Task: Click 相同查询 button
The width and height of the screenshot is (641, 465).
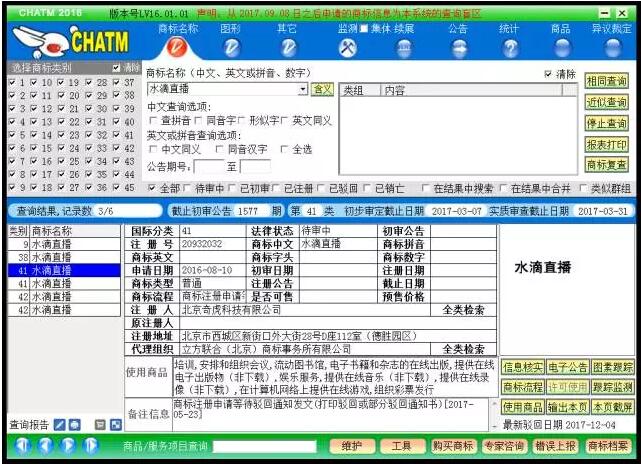Action: point(606,81)
